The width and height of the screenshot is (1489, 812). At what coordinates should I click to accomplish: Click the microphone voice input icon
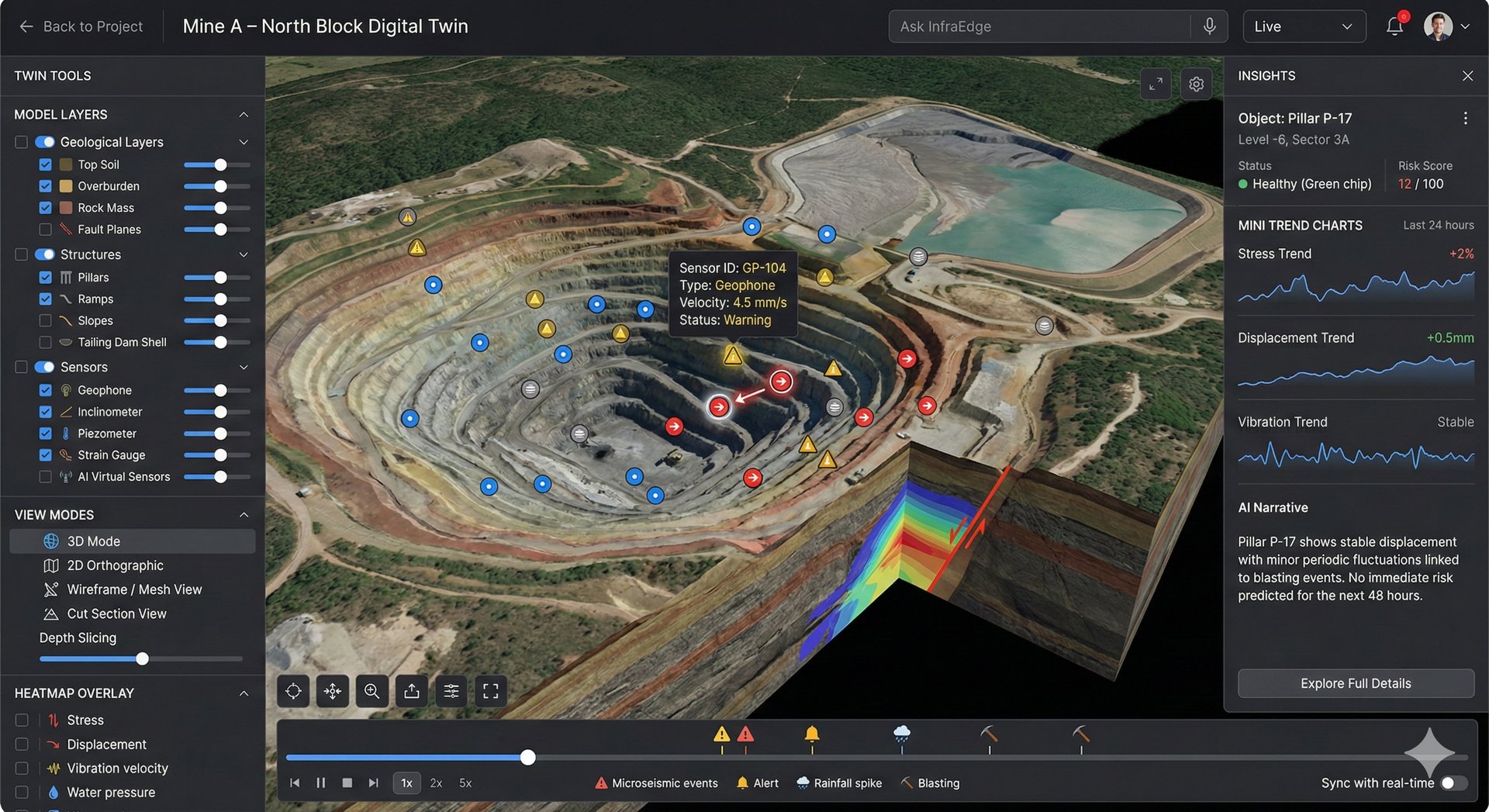pyautogui.click(x=1209, y=26)
